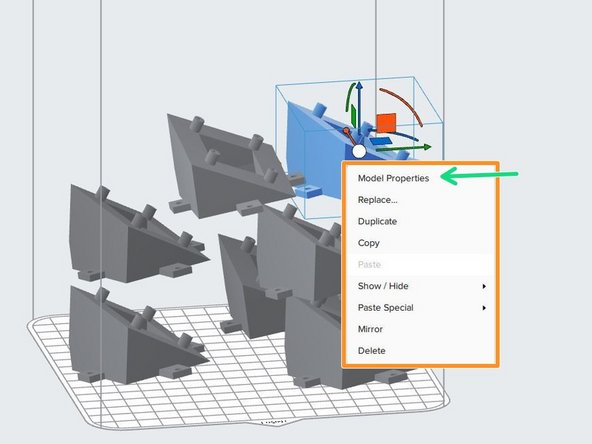Expand the Paste Special submenu arrow

point(484,308)
